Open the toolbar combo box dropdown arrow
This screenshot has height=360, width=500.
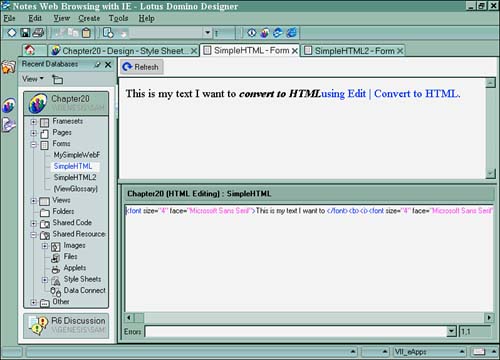point(207,33)
